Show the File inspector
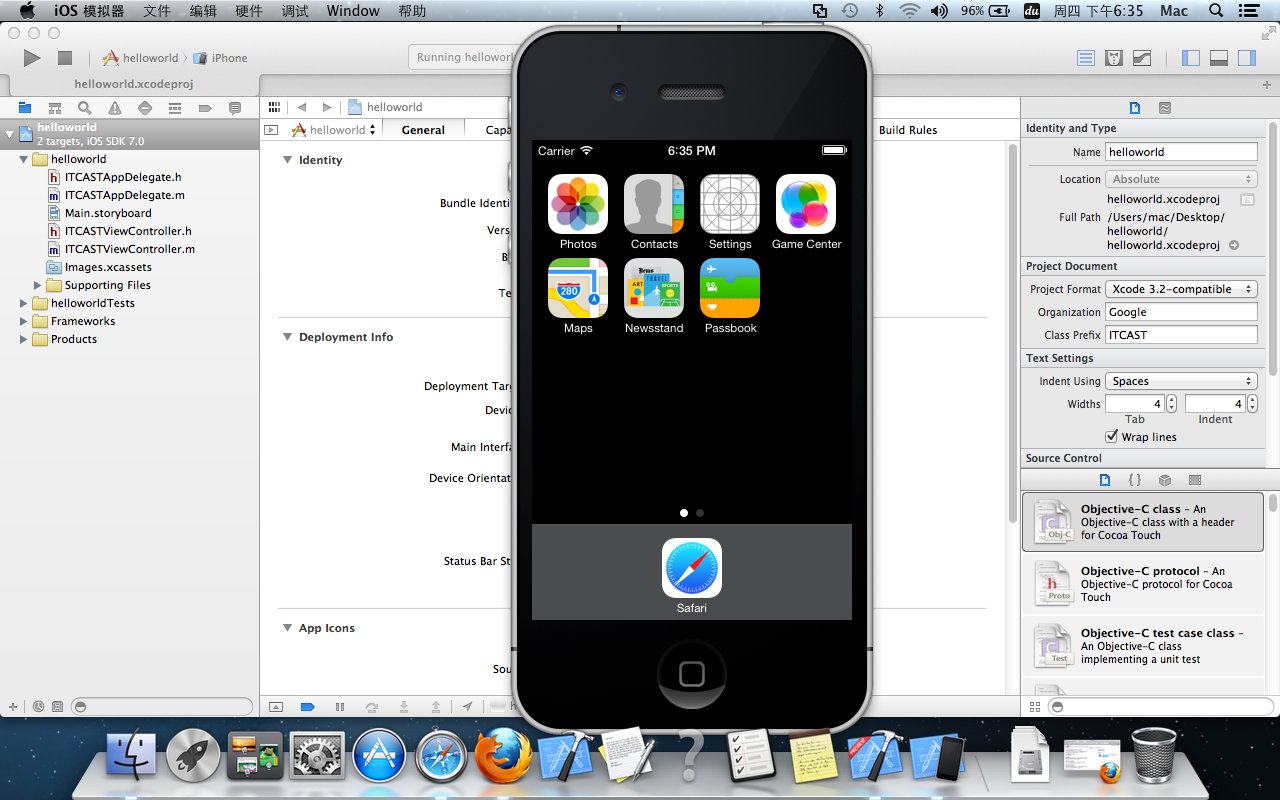Viewport: 1280px width, 800px height. pyautogui.click(x=1135, y=108)
